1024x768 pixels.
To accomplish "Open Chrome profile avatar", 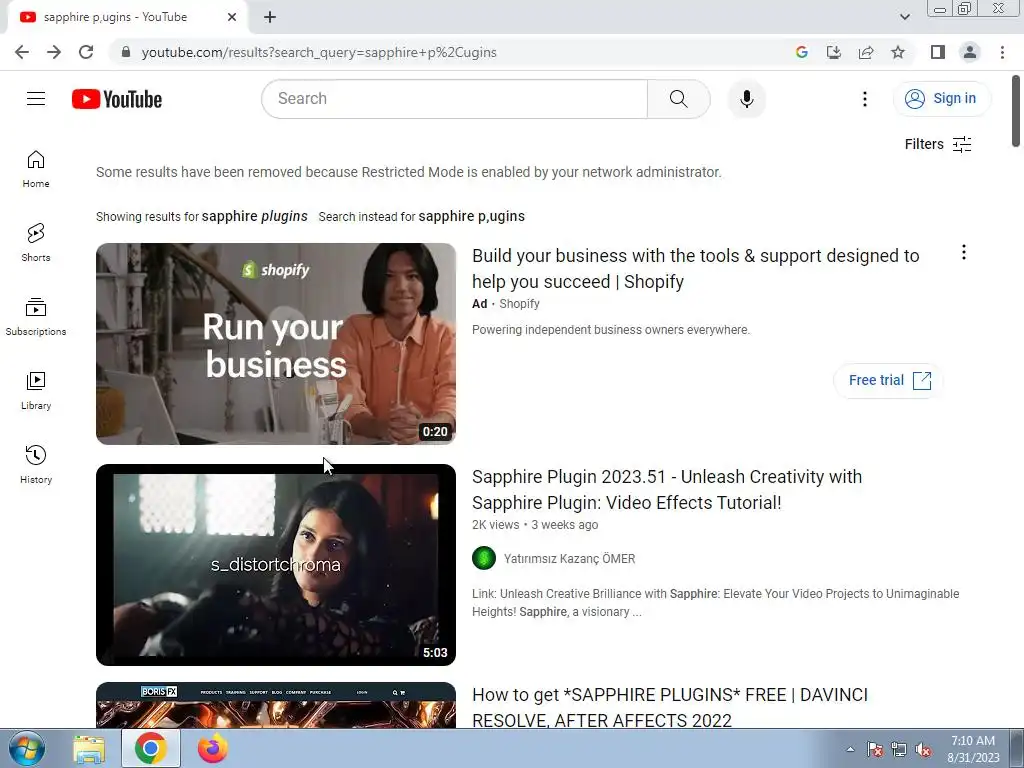I will tap(970, 52).
